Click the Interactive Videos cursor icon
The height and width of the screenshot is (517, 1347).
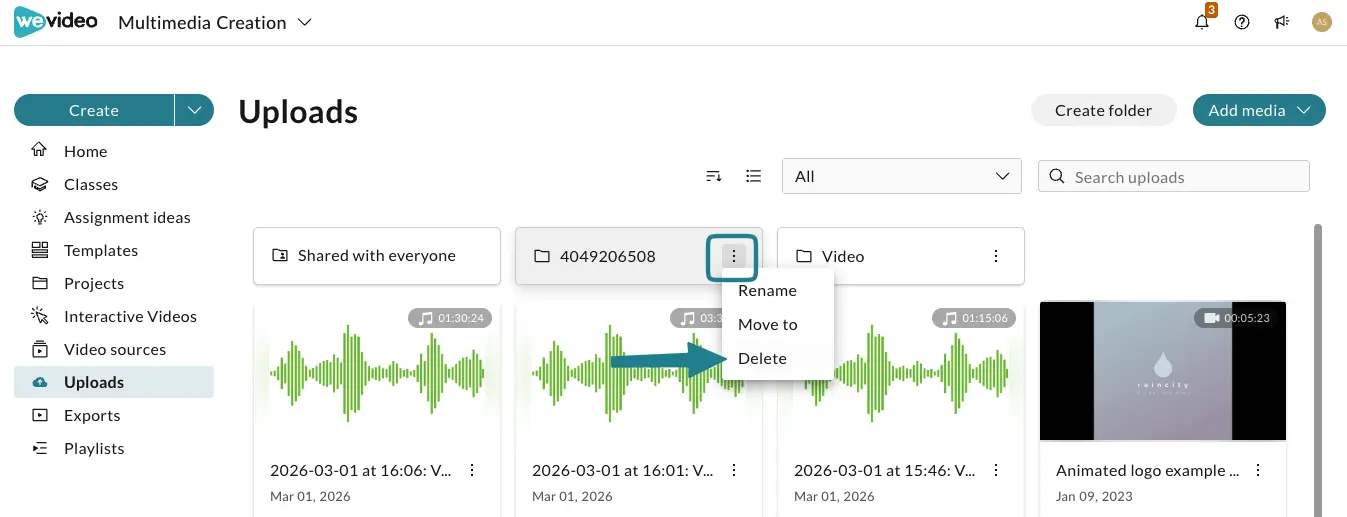pos(39,316)
